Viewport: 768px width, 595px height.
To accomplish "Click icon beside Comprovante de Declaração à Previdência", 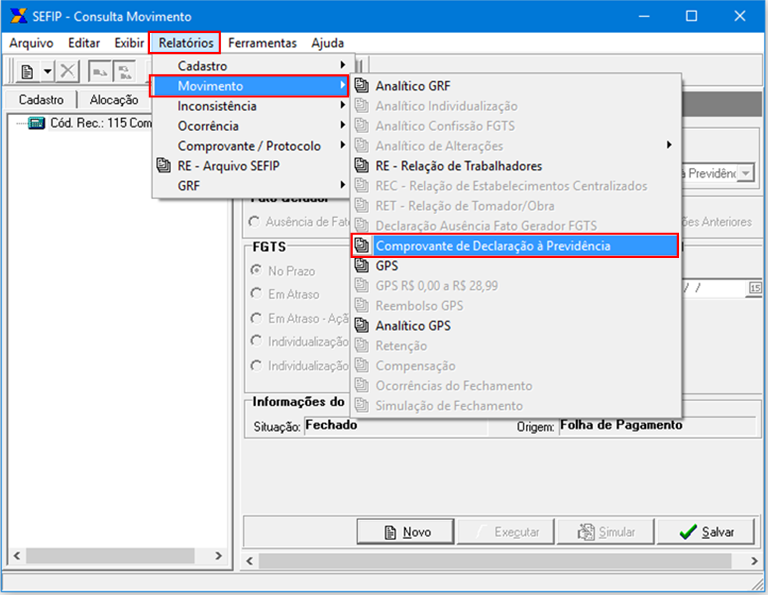I will [361, 245].
